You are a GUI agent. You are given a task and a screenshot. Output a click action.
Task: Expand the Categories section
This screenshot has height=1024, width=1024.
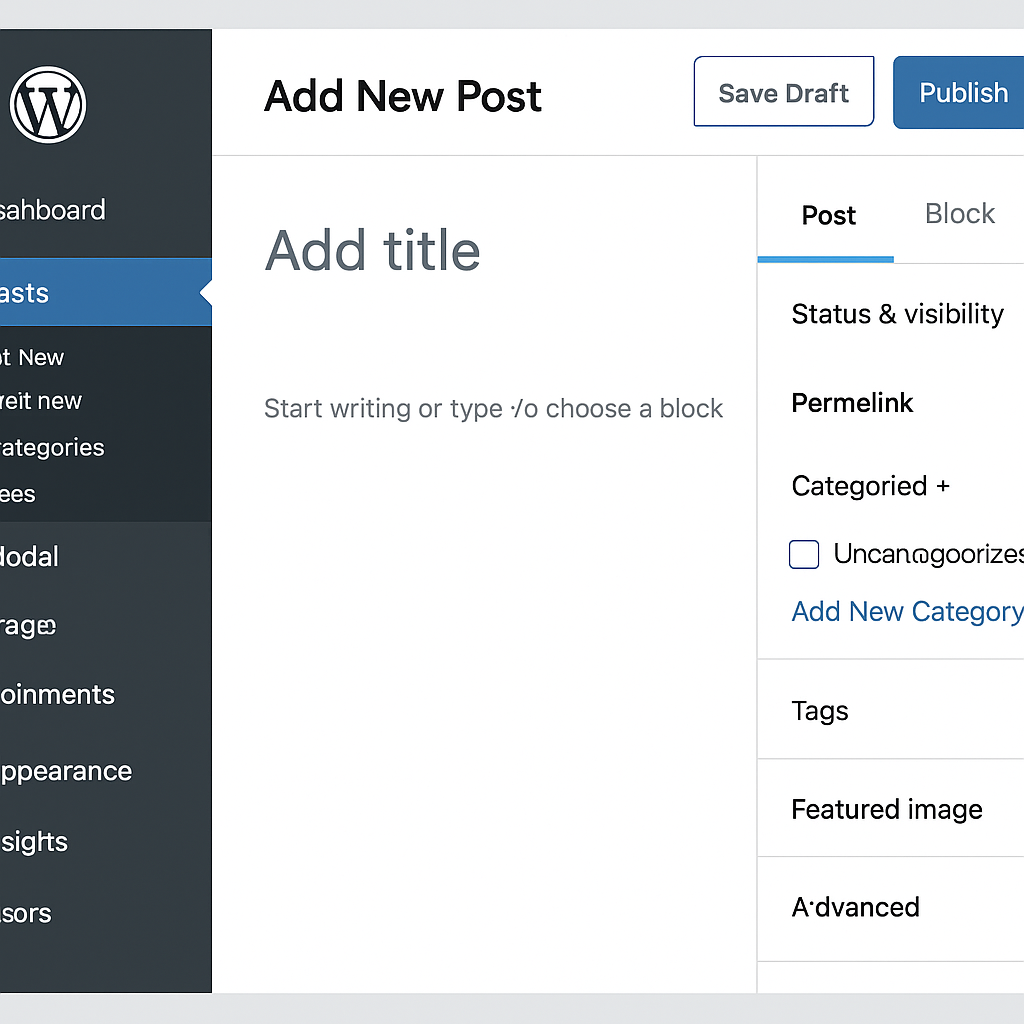click(x=869, y=486)
